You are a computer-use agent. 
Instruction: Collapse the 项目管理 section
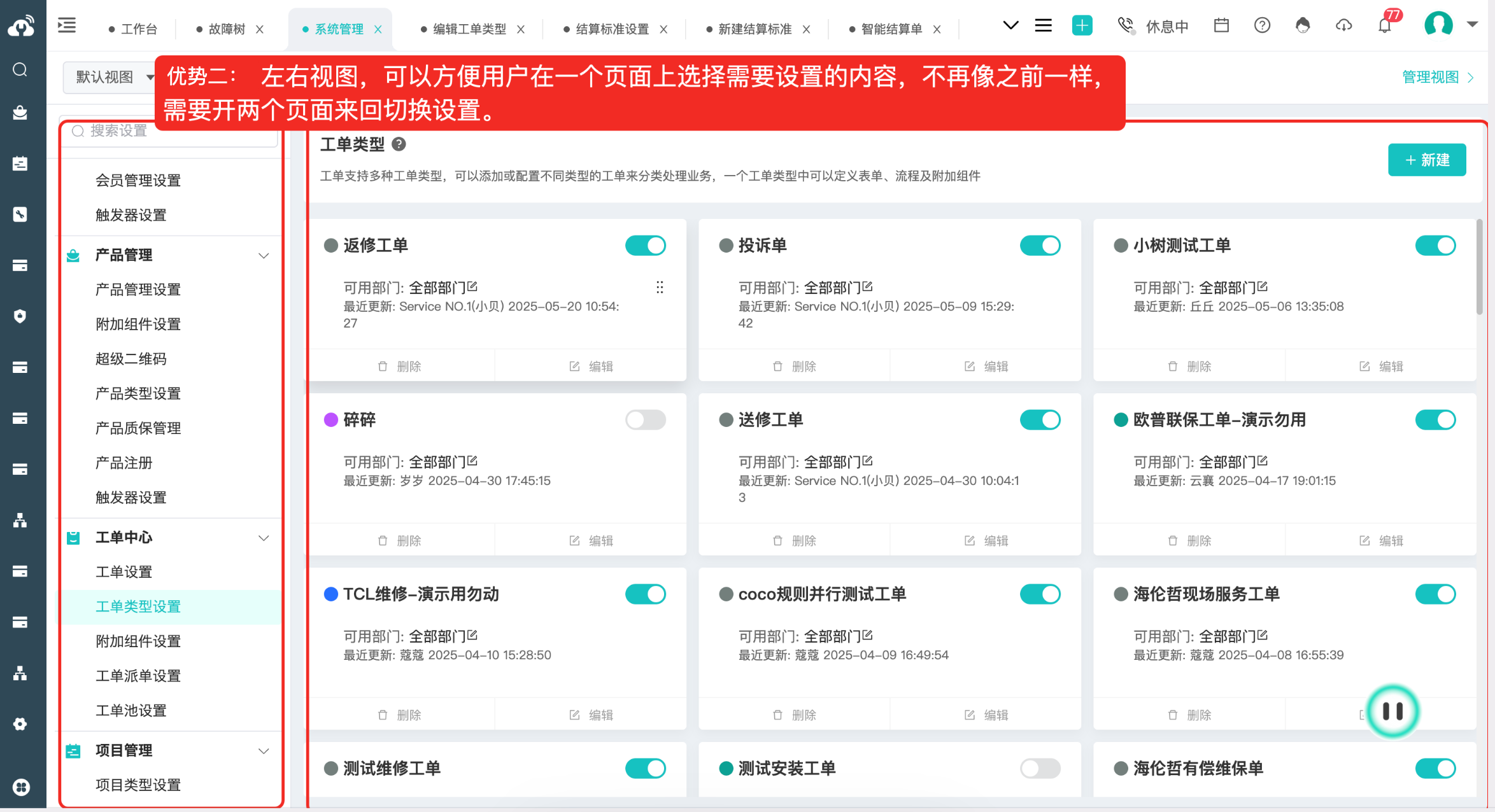(264, 751)
